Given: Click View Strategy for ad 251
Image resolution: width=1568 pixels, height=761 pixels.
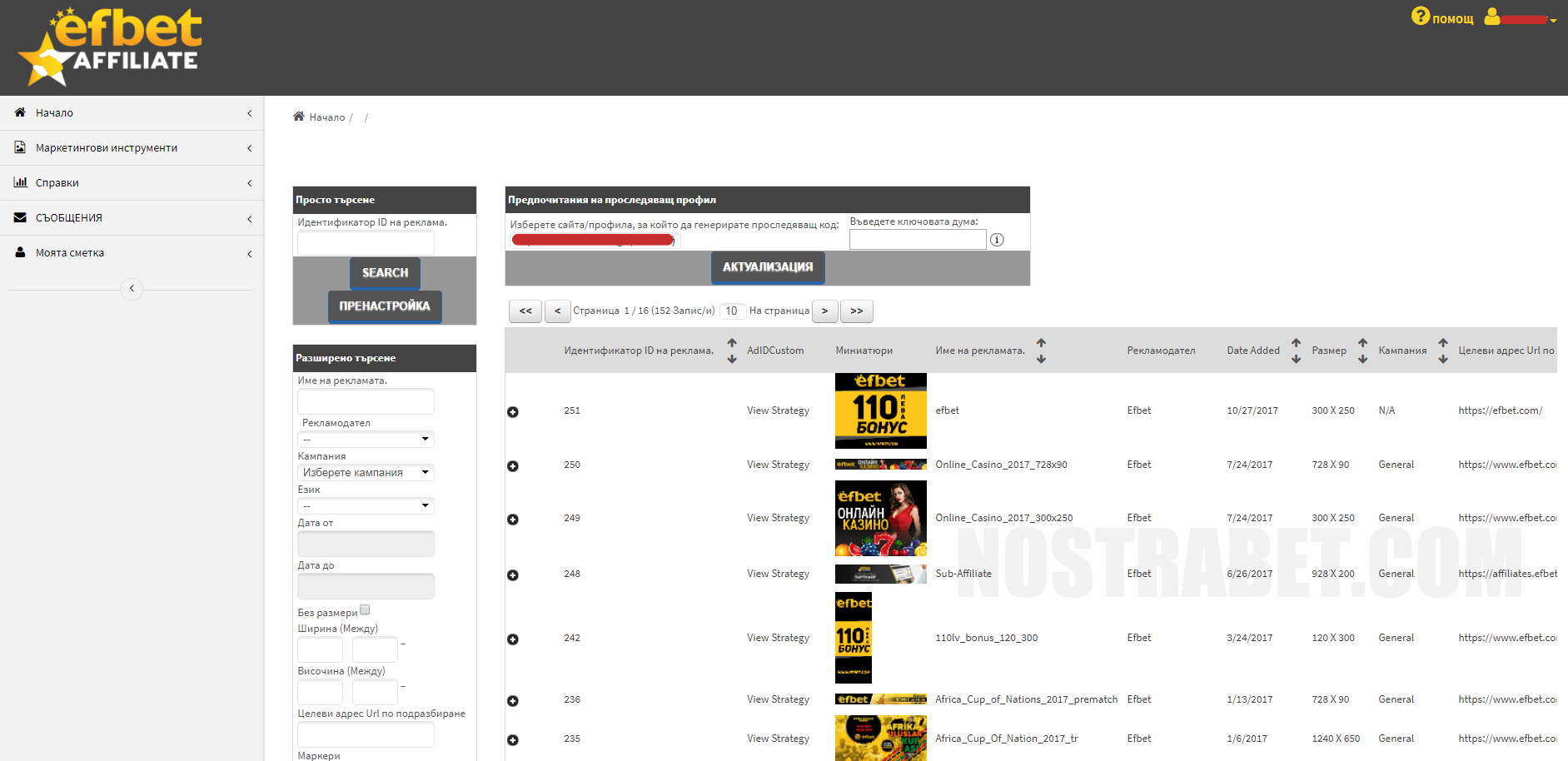Looking at the screenshot, I should 778,410.
